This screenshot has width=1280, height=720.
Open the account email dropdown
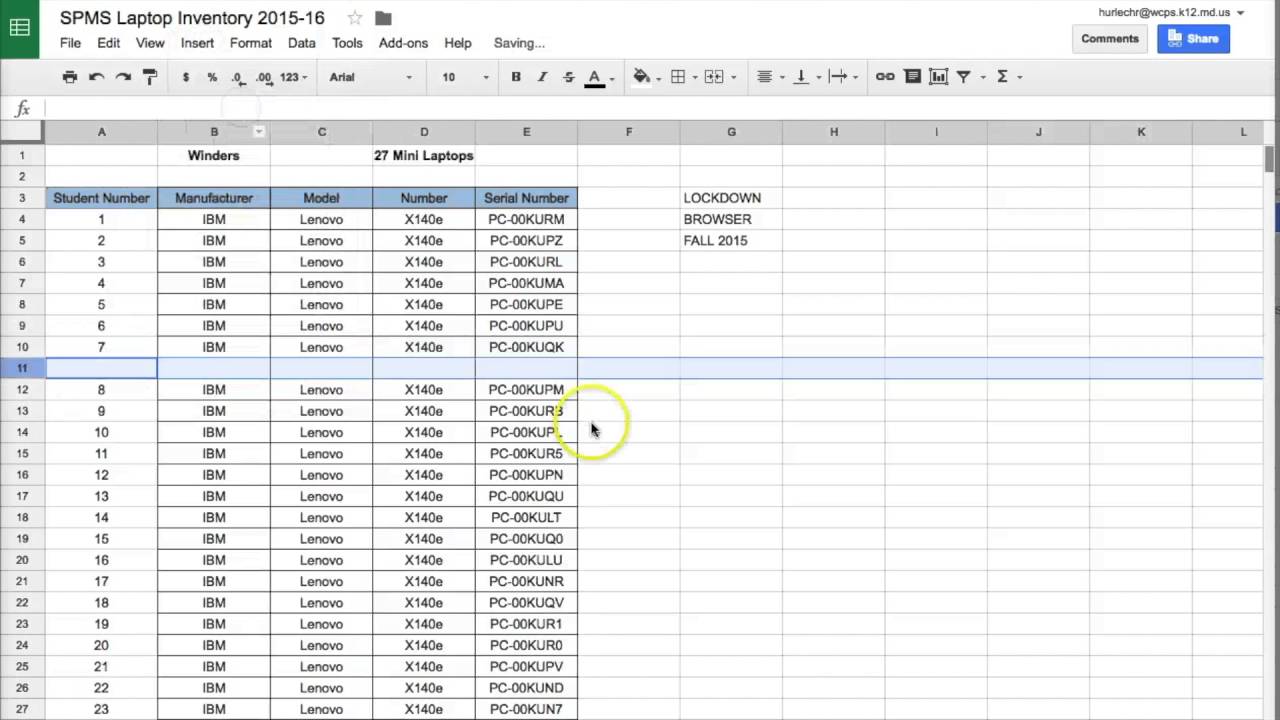pyautogui.click(x=1171, y=13)
